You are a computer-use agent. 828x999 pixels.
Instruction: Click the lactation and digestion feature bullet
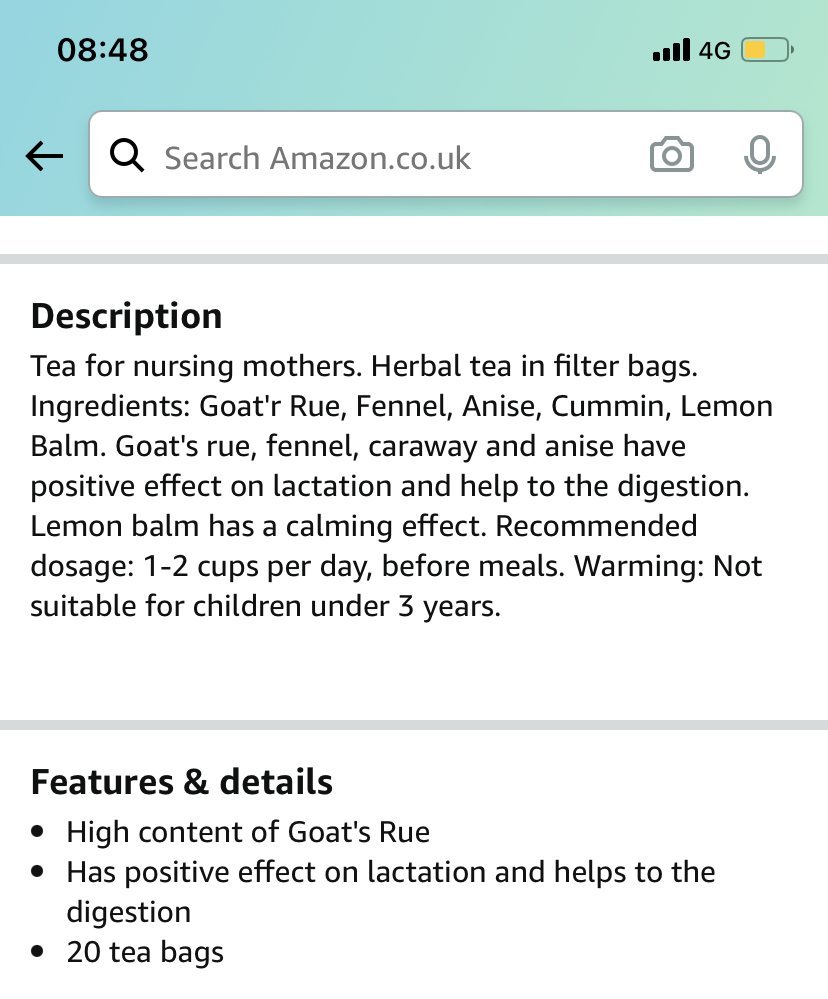tap(390, 872)
